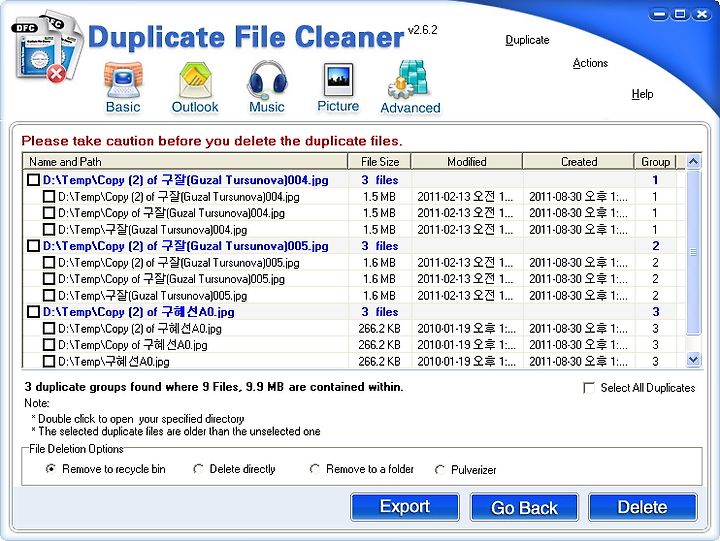Click the Go Back button

(524, 507)
